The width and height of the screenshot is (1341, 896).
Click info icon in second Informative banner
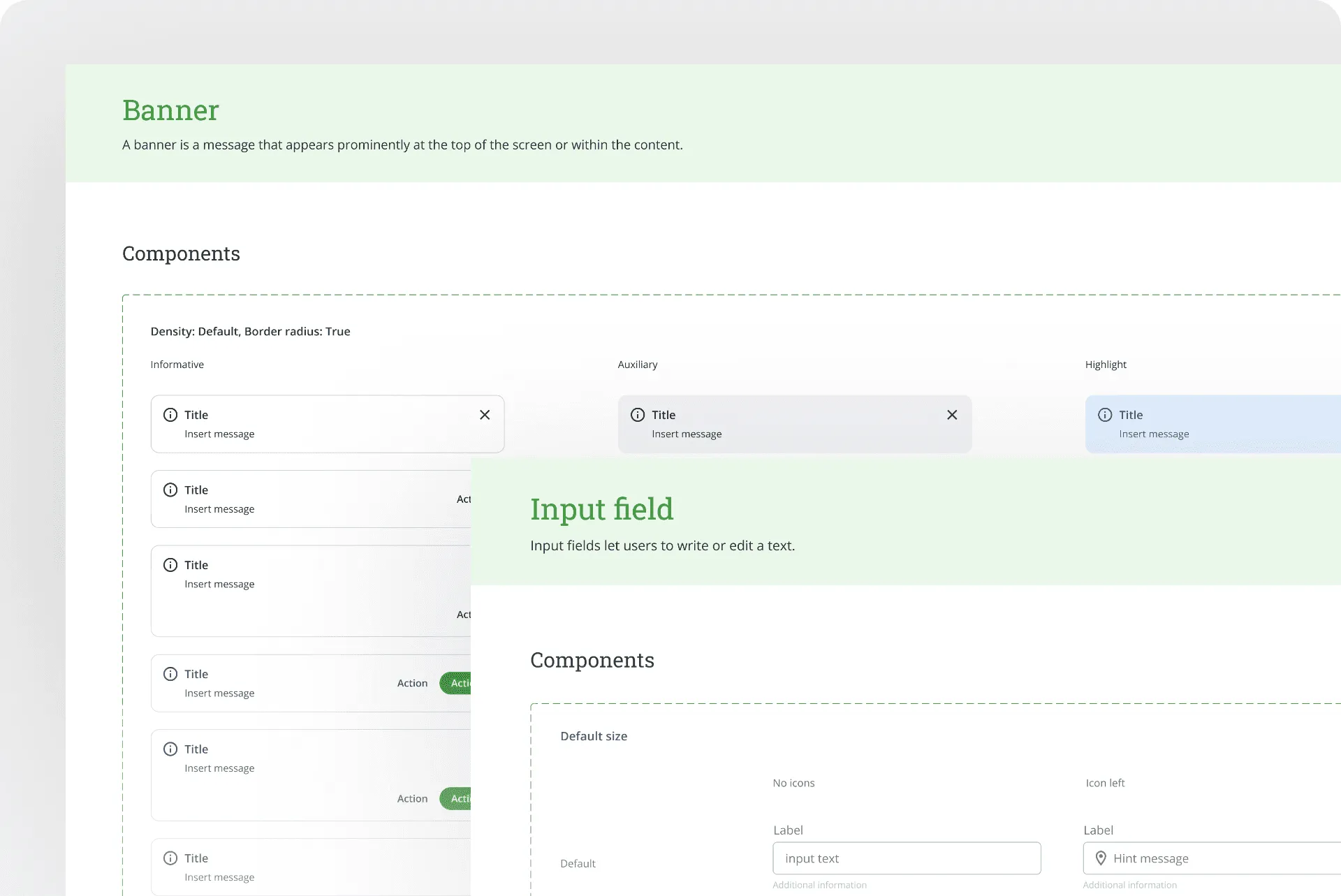pos(170,490)
